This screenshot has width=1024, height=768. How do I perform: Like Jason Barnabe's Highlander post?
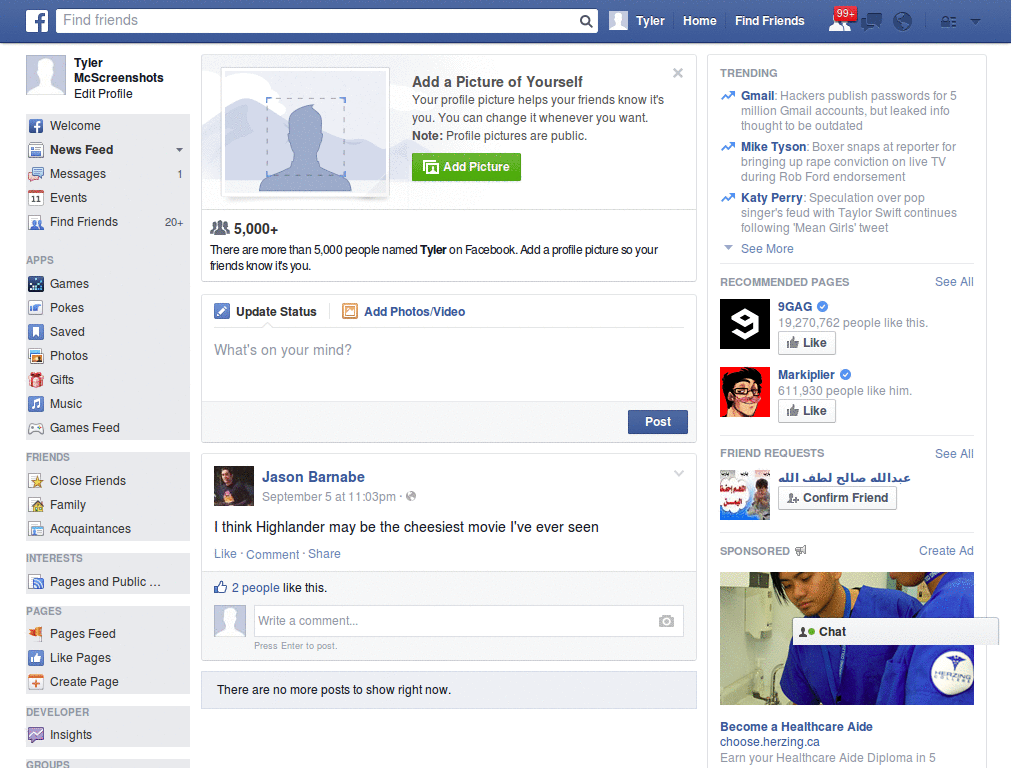point(225,554)
